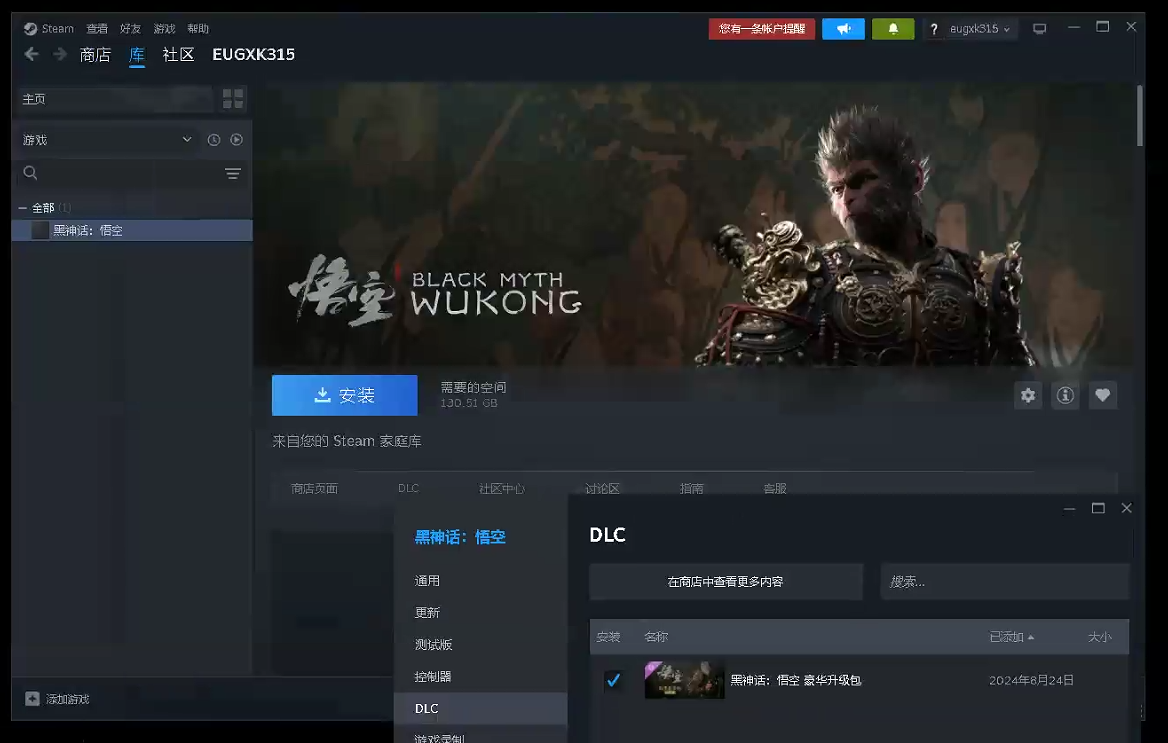Viewport: 1168px width, 743px height.
Task: Go back with the left arrow
Action: [31, 54]
